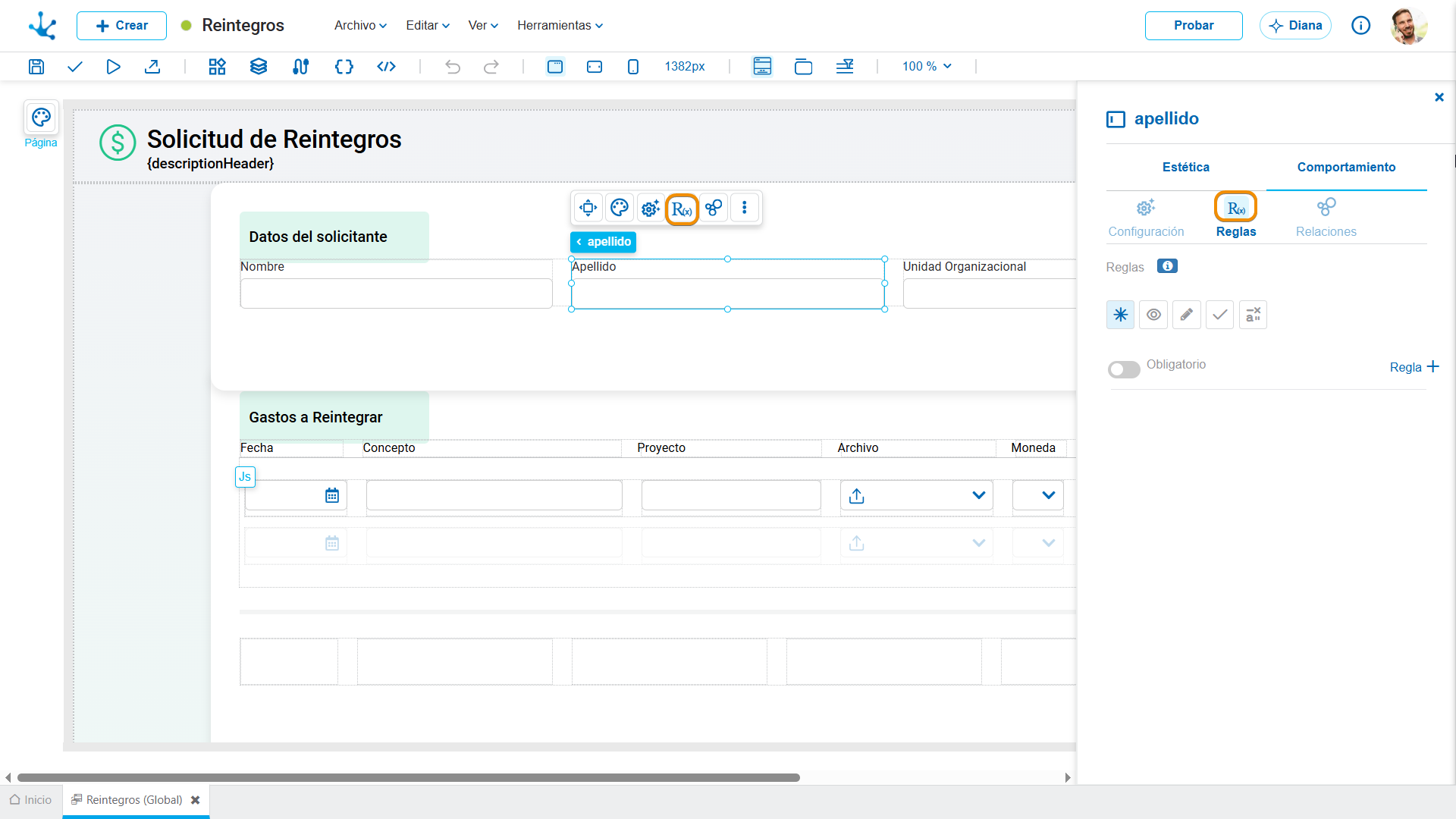Open the Reglas sub-tab
This screenshot has height=819, width=1456.
1236,218
